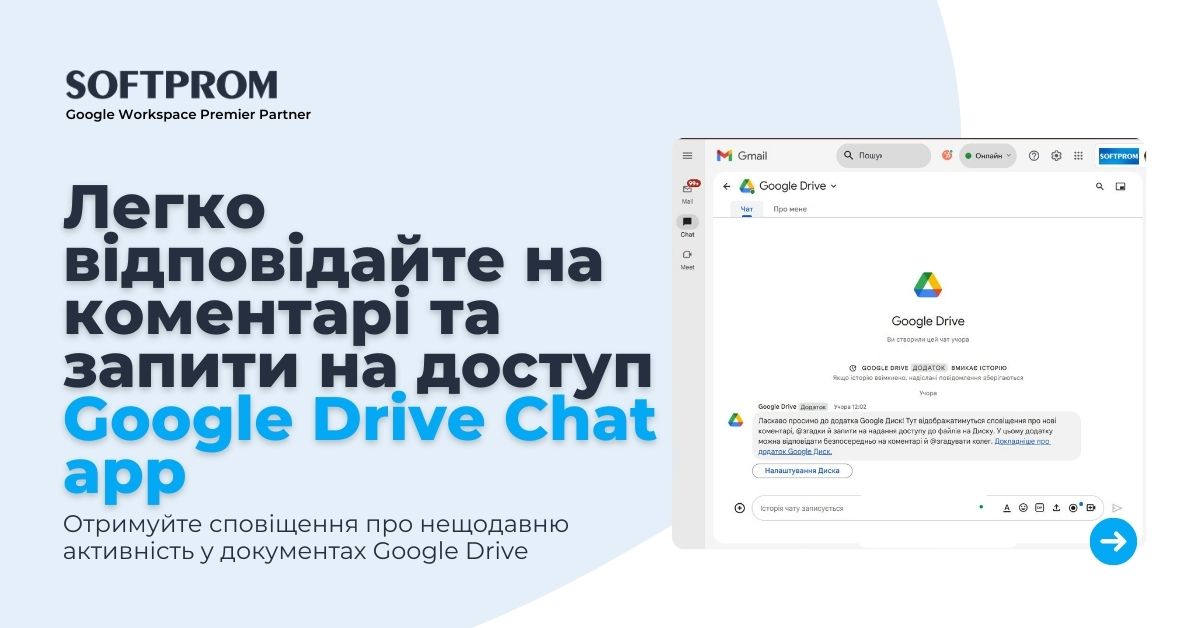The image size is (1200, 628).
Task: Open the Google apps grid
Action: pos(1078,156)
